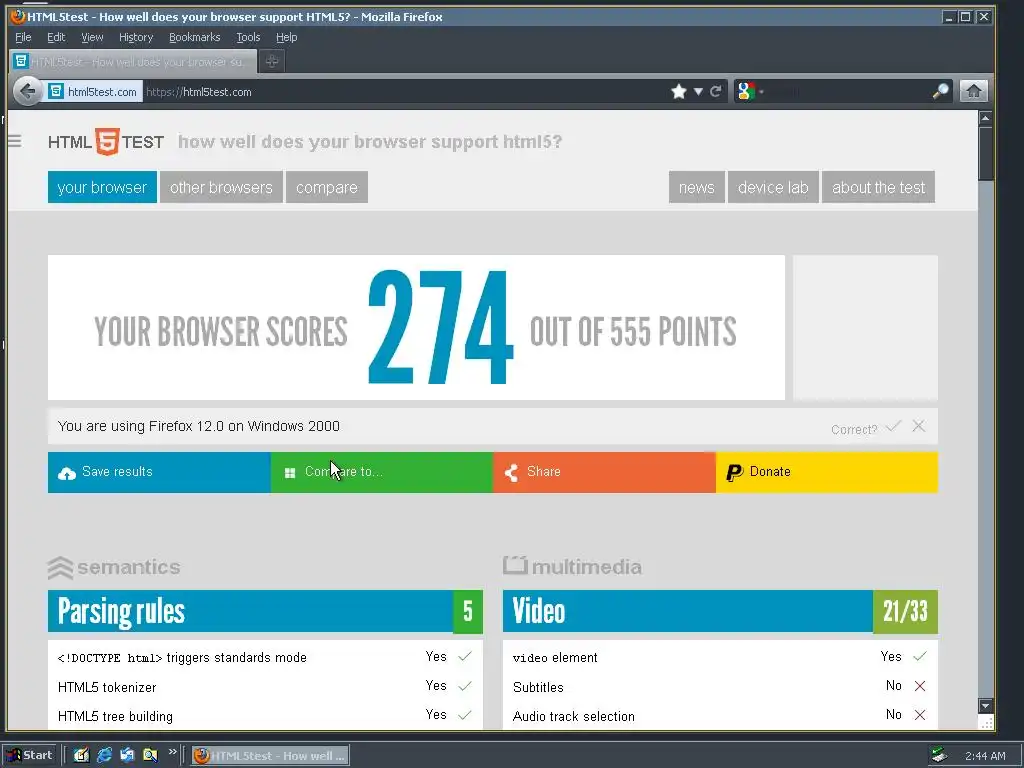This screenshot has height=768, width=1024.
Task: Open the History menu
Action: click(x=136, y=37)
